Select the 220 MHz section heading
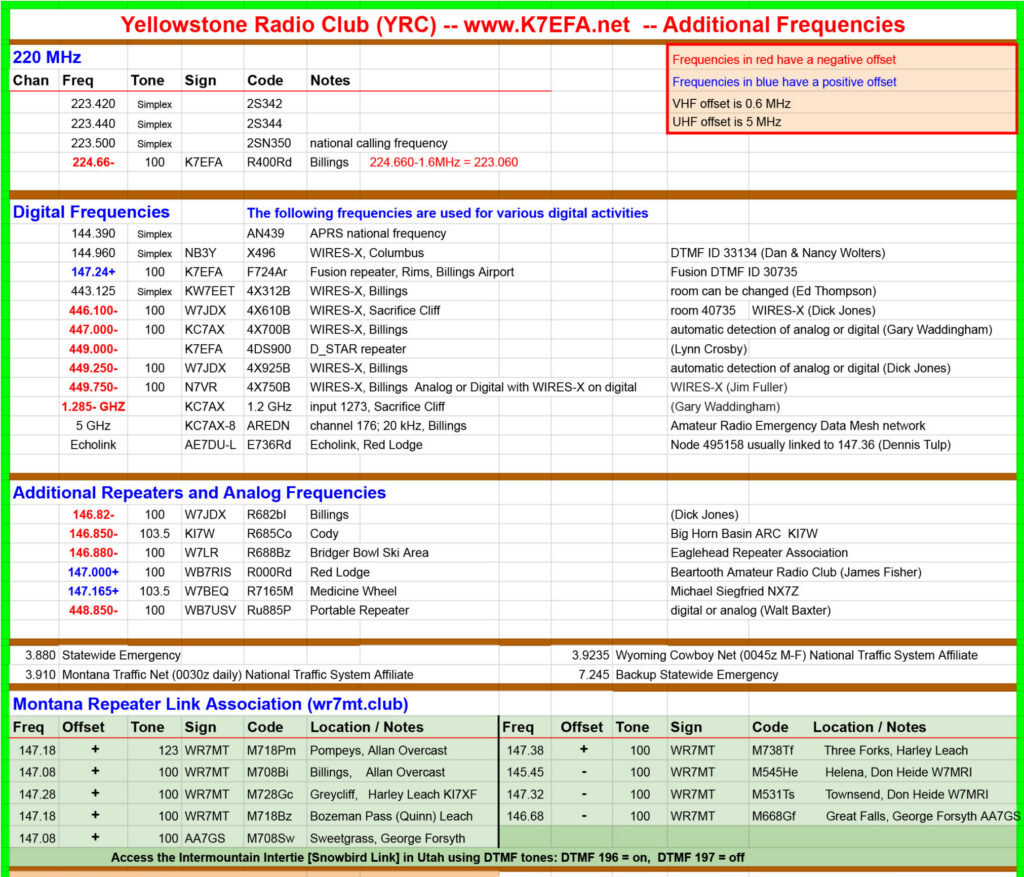 [x=47, y=57]
